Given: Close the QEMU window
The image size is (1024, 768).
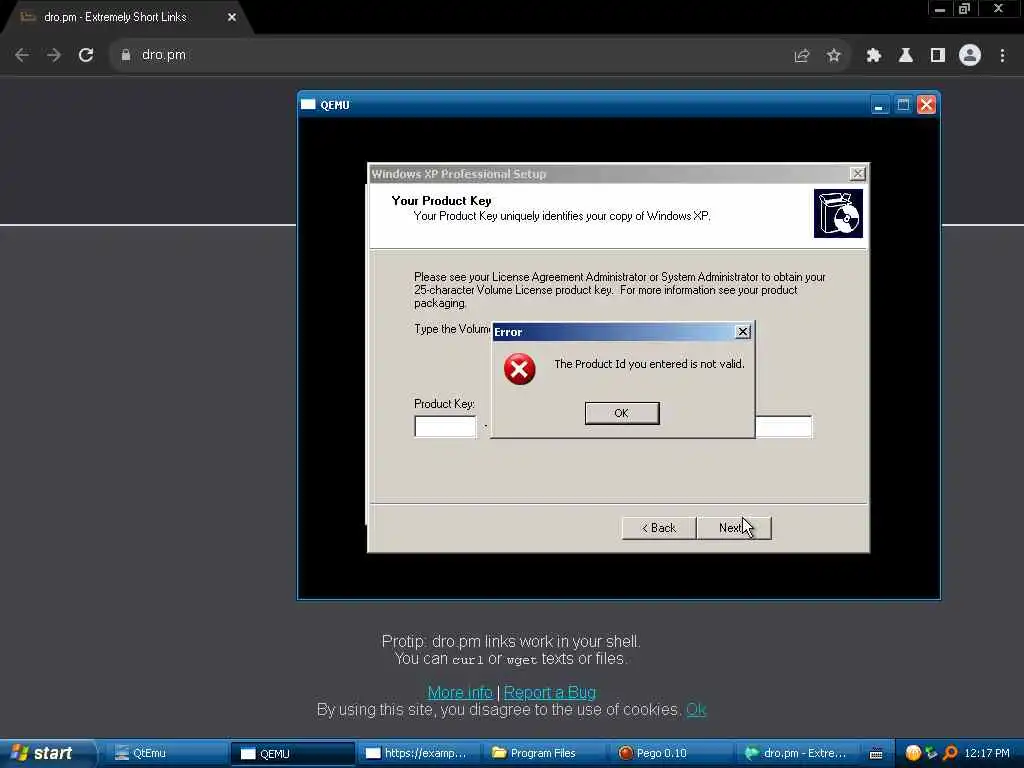Looking at the screenshot, I should [926, 104].
